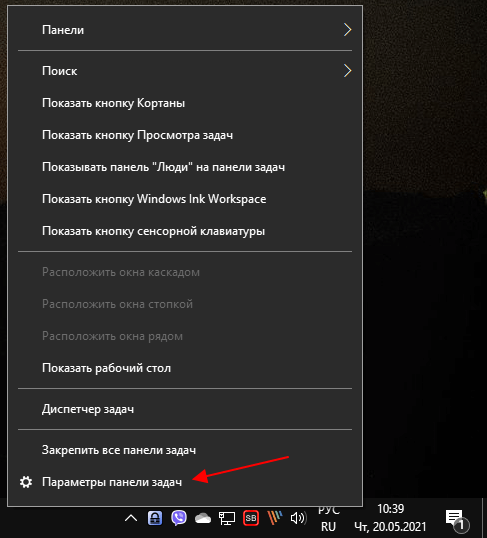The image size is (487, 538).
Task: Open Параметры панели задач
Action: (185, 482)
